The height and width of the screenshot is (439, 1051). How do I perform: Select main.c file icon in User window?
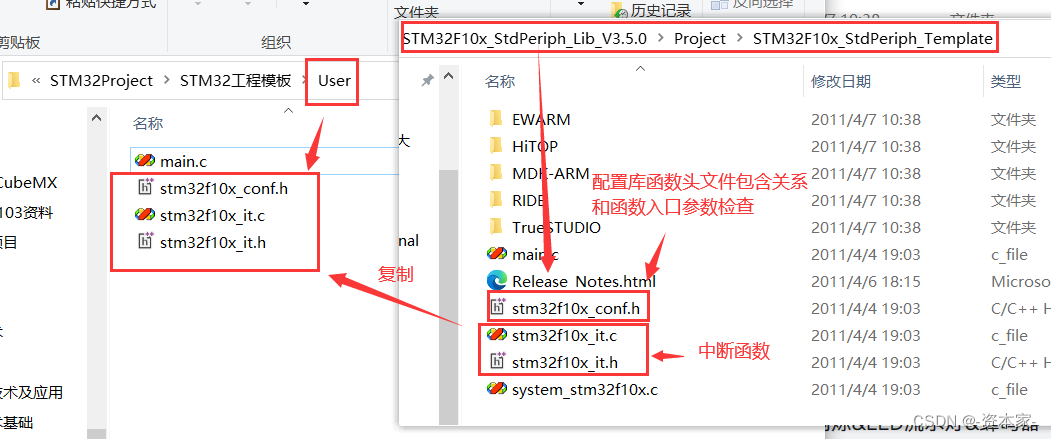click(145, 161)
